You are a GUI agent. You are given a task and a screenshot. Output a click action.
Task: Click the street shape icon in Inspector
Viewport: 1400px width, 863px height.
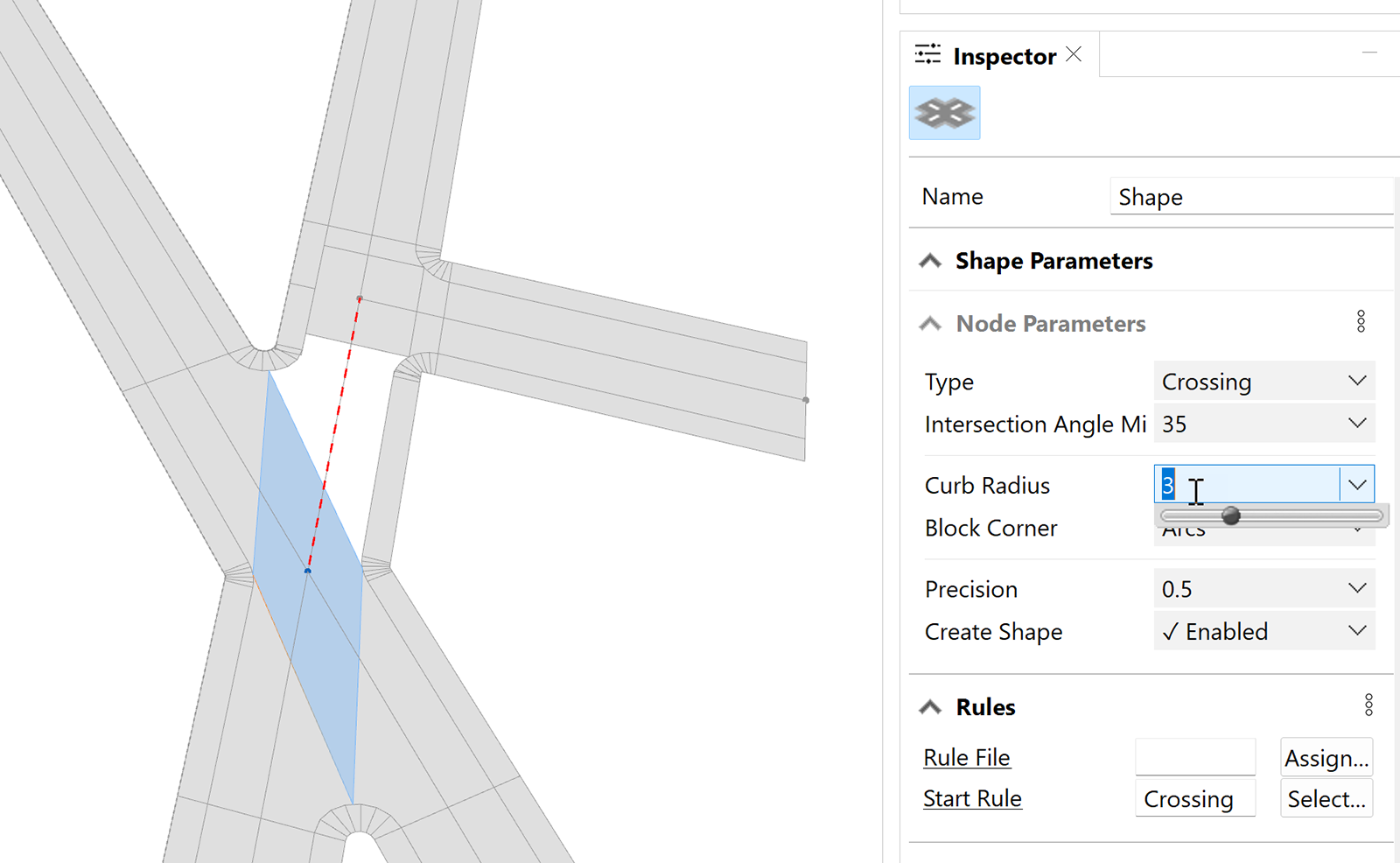[944, 113]
